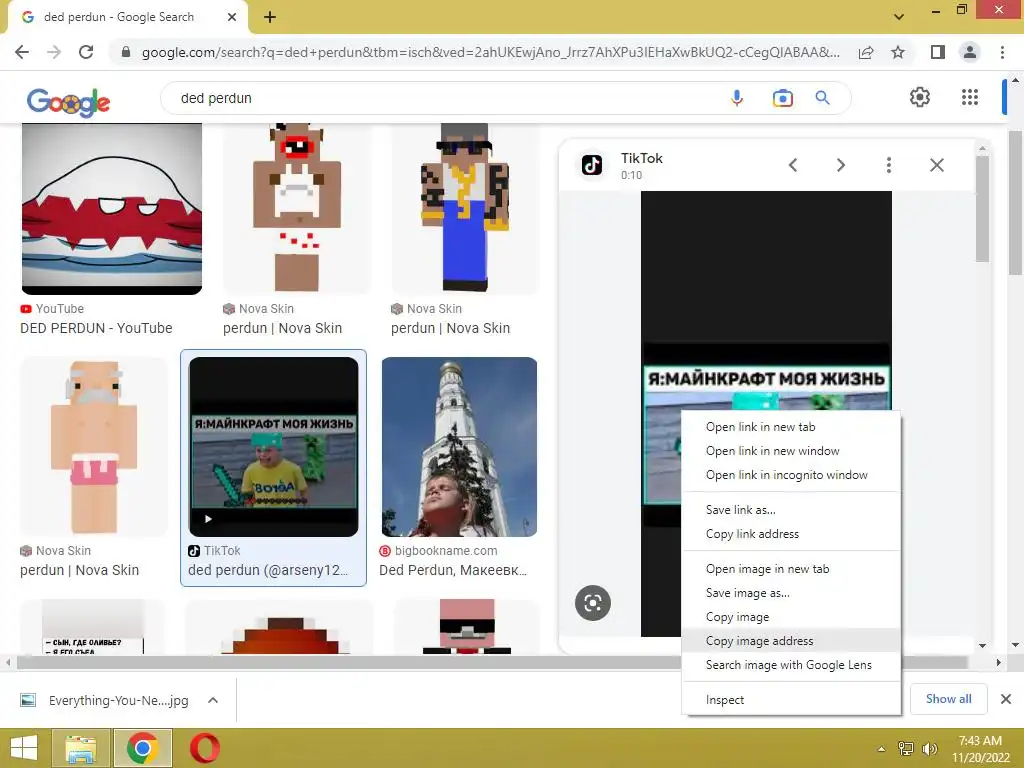This screenshot has width=1024, height=768.
Task: Go back to the previous page
Action: [x=22, y=52]
